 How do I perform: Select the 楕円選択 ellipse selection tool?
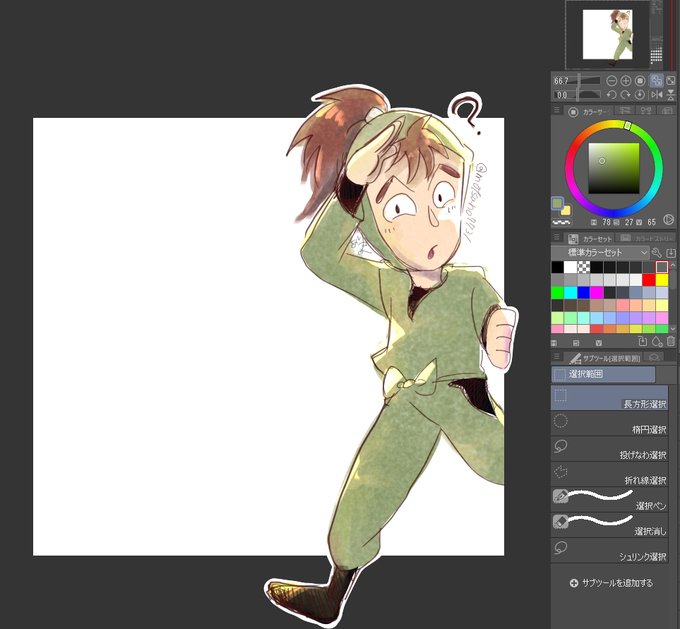609,423
